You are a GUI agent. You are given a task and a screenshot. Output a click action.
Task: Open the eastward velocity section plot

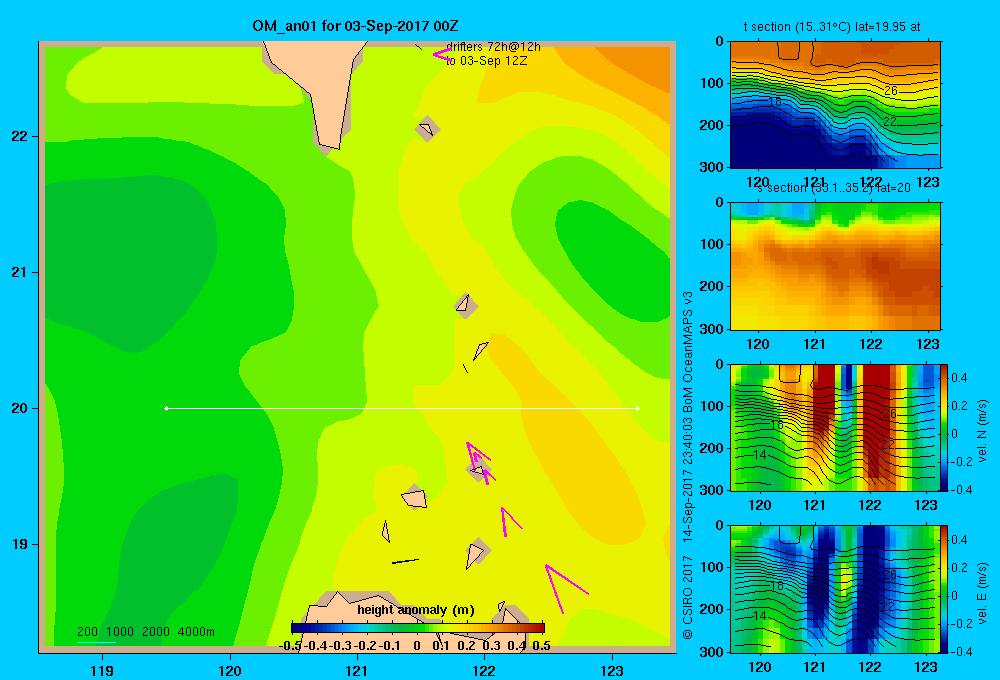pos(835,588)
